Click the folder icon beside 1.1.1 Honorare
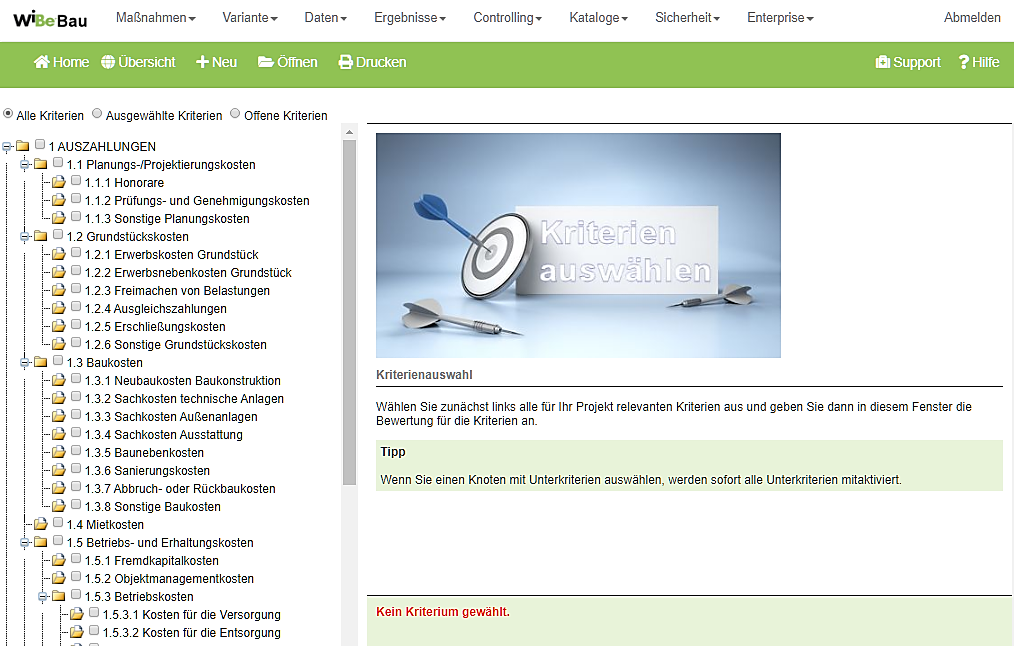 [x=59, y=183]
